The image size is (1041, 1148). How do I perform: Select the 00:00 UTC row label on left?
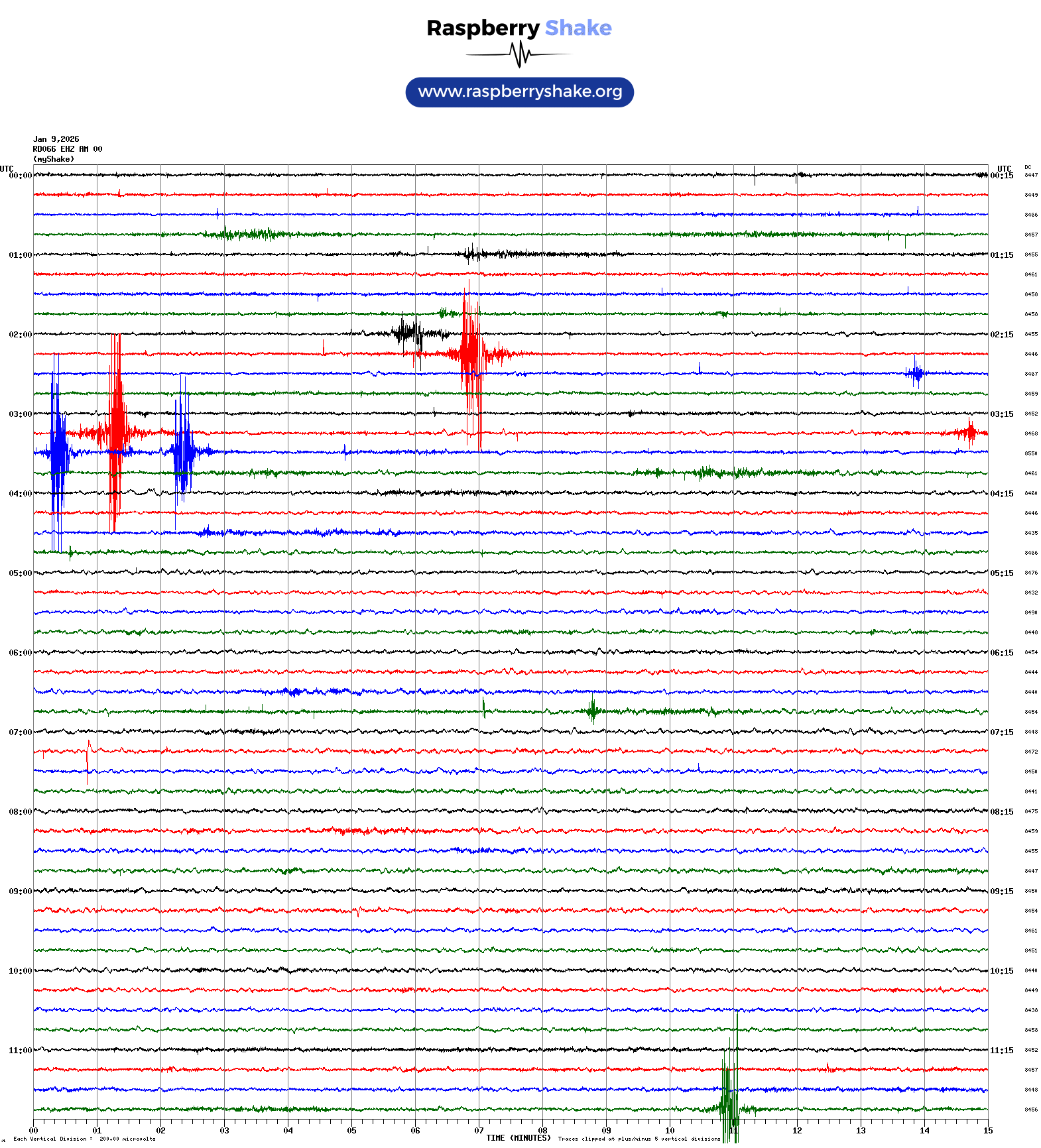pos(20,176)
